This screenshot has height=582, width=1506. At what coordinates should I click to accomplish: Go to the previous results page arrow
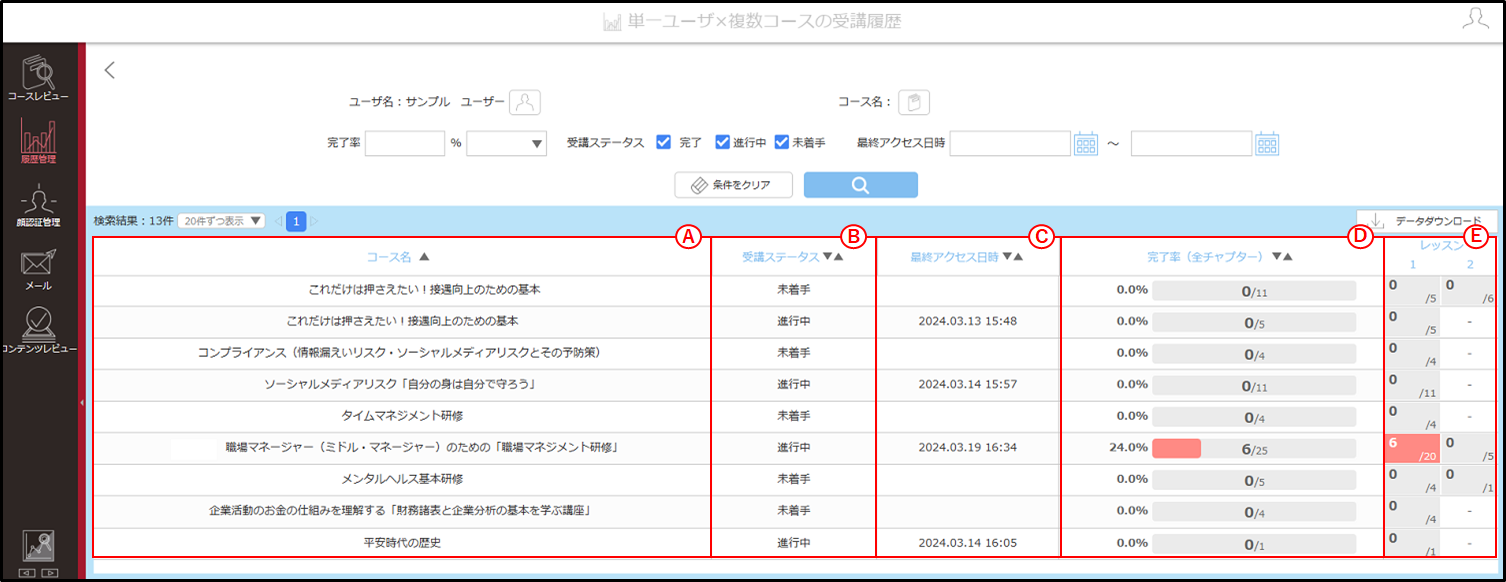pos(278,221)
